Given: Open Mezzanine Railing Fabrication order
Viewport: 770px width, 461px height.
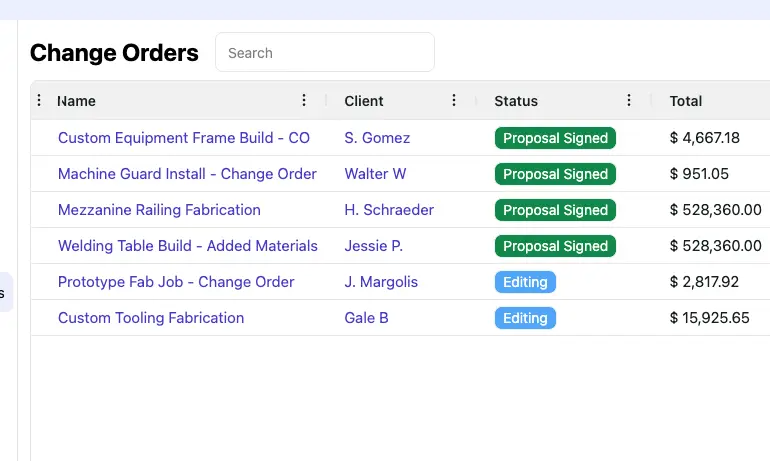Looking at the screenshot, I should (x=159, y=210).
